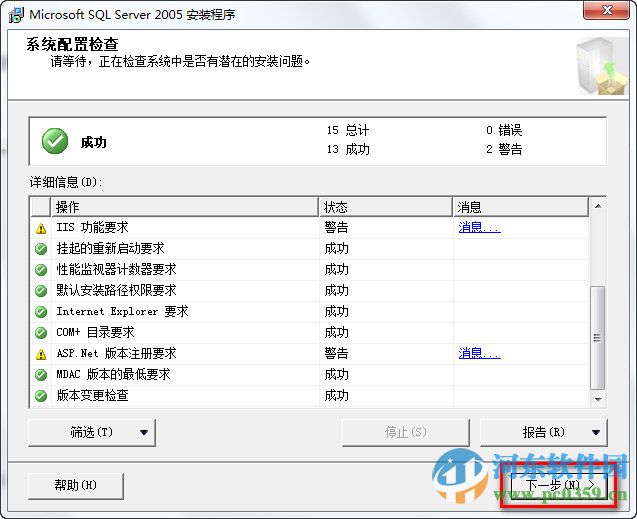The width and height of the screenshot is (637, 519).
Task: Select the 默认安装路径权限要求 row
Action: pos(310,291)
